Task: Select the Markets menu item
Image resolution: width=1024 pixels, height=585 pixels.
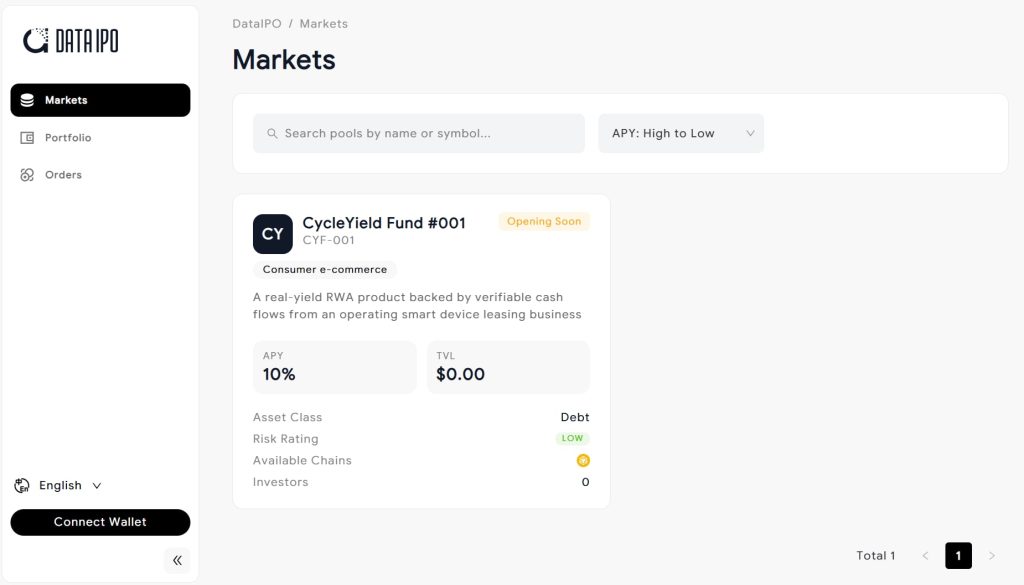Action: (x=66, y=100)
